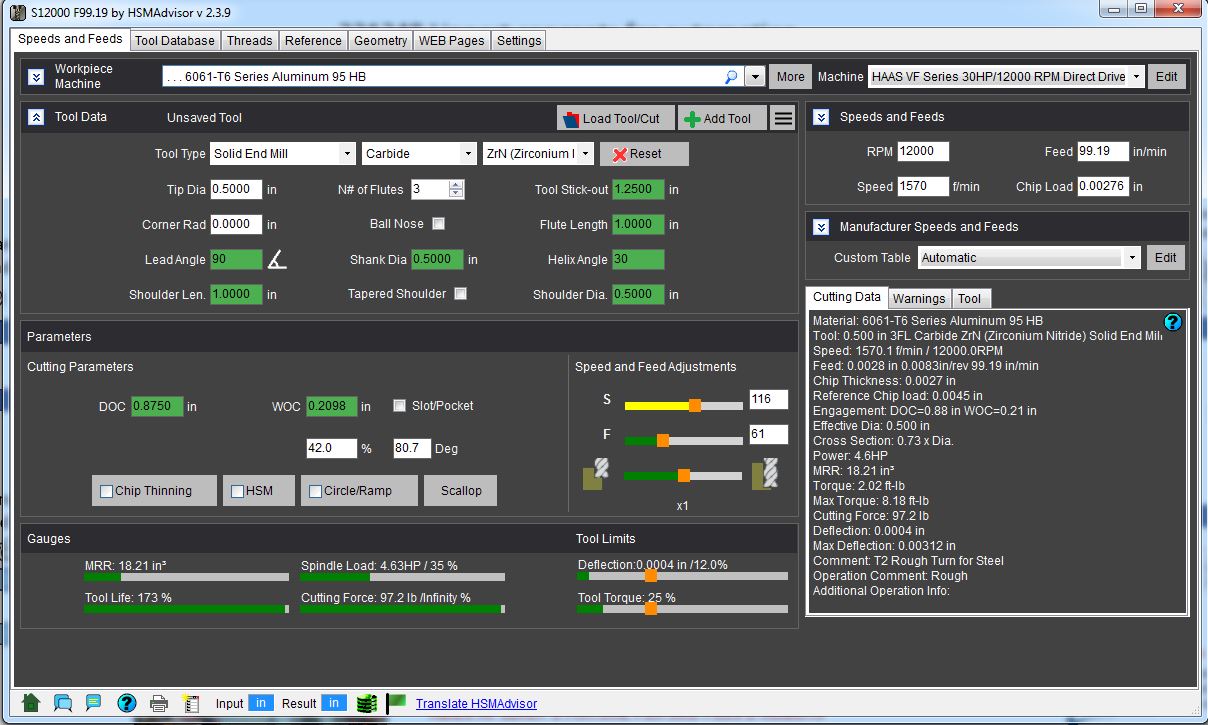The image size is (1208, 725).
Task: Click the blue help question mark in bottom bar
Action: coord(127,703)
